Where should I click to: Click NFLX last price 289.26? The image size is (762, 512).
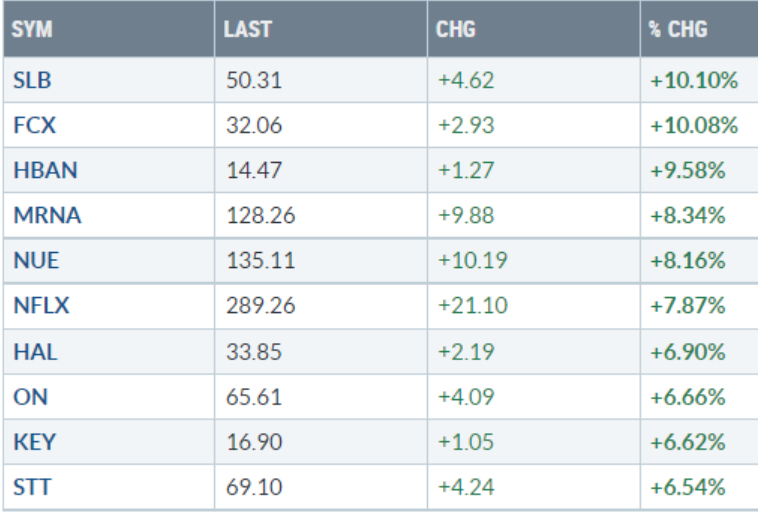click(260, 306)
